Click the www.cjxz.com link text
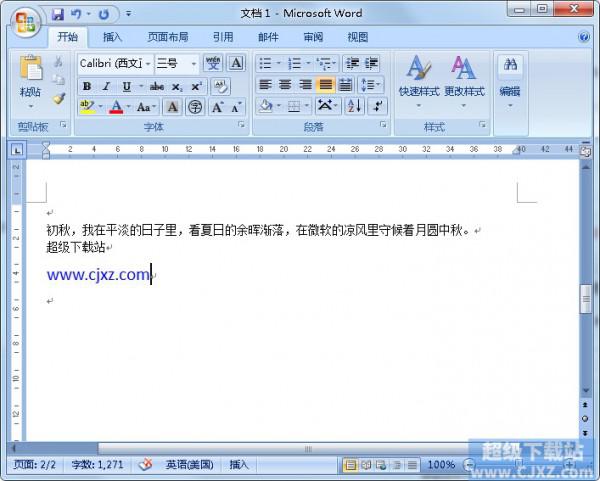The width and height of the screenshot is (600, 481). tap(98, 275)
